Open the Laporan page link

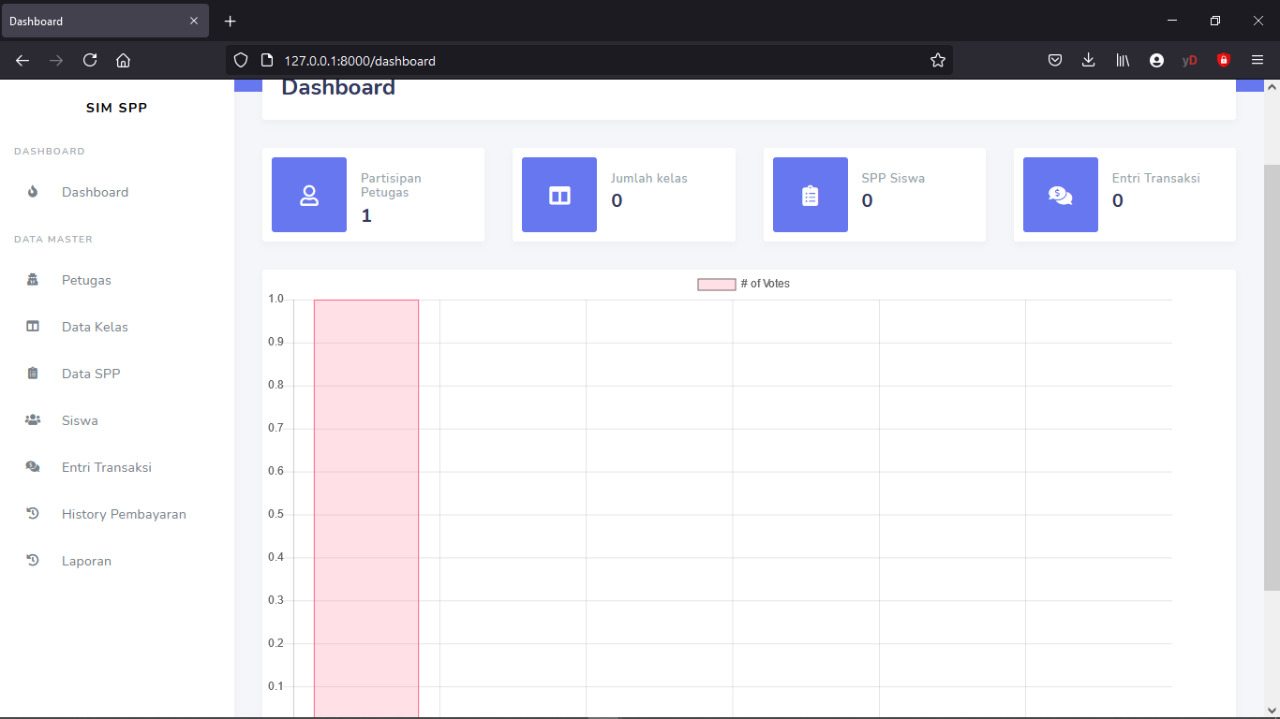click(x=86, y=561)
